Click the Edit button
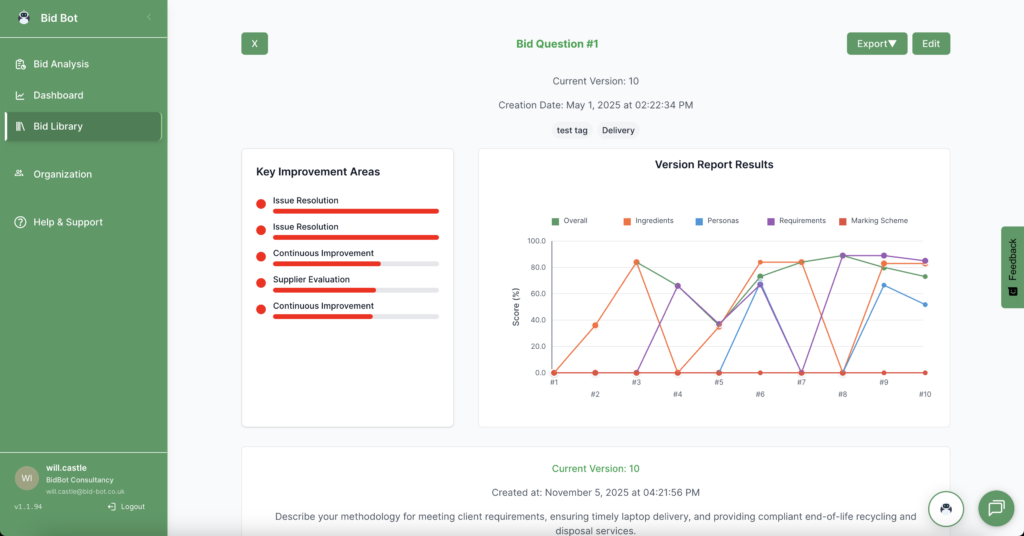Image resolution: width=1024 pixels, height=536 pixels. (x=930, y=44)
